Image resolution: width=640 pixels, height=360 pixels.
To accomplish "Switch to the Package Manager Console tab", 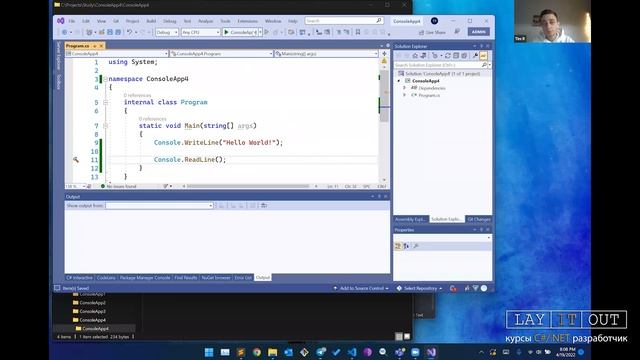I will pyautogui.click(x=145, y=278).
